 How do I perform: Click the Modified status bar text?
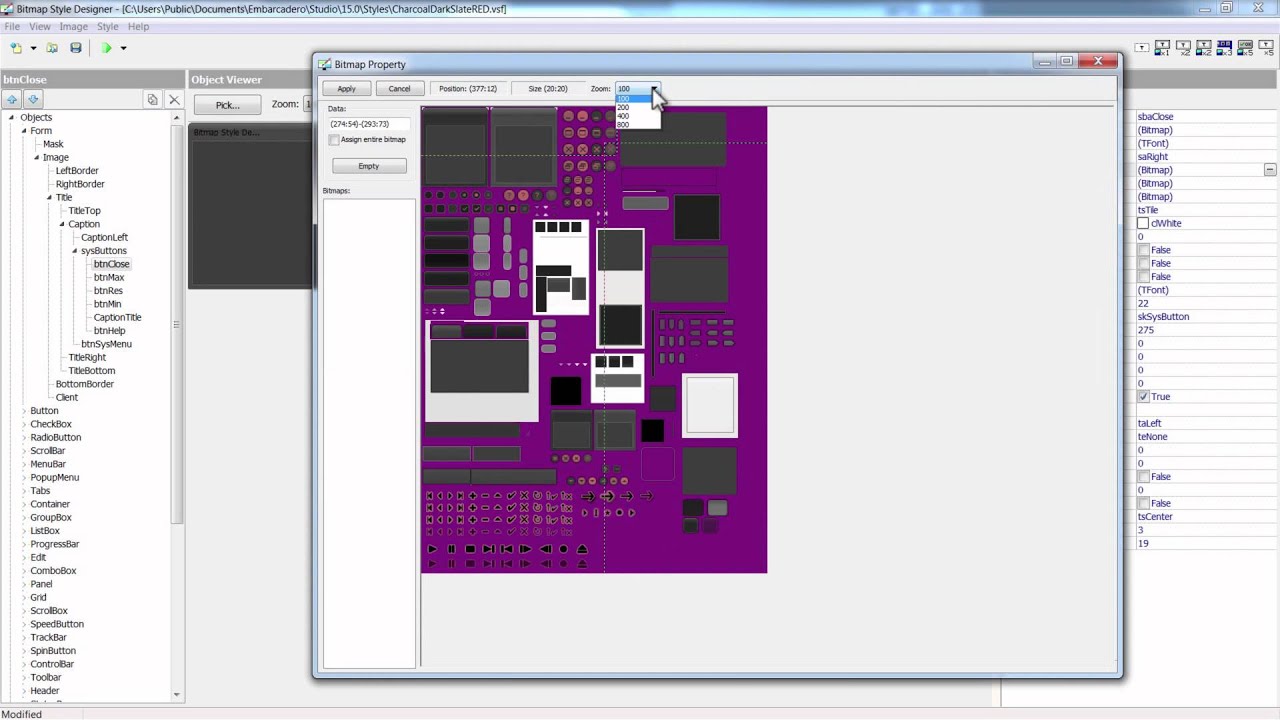pyautogui.click(x=21, y=714)
